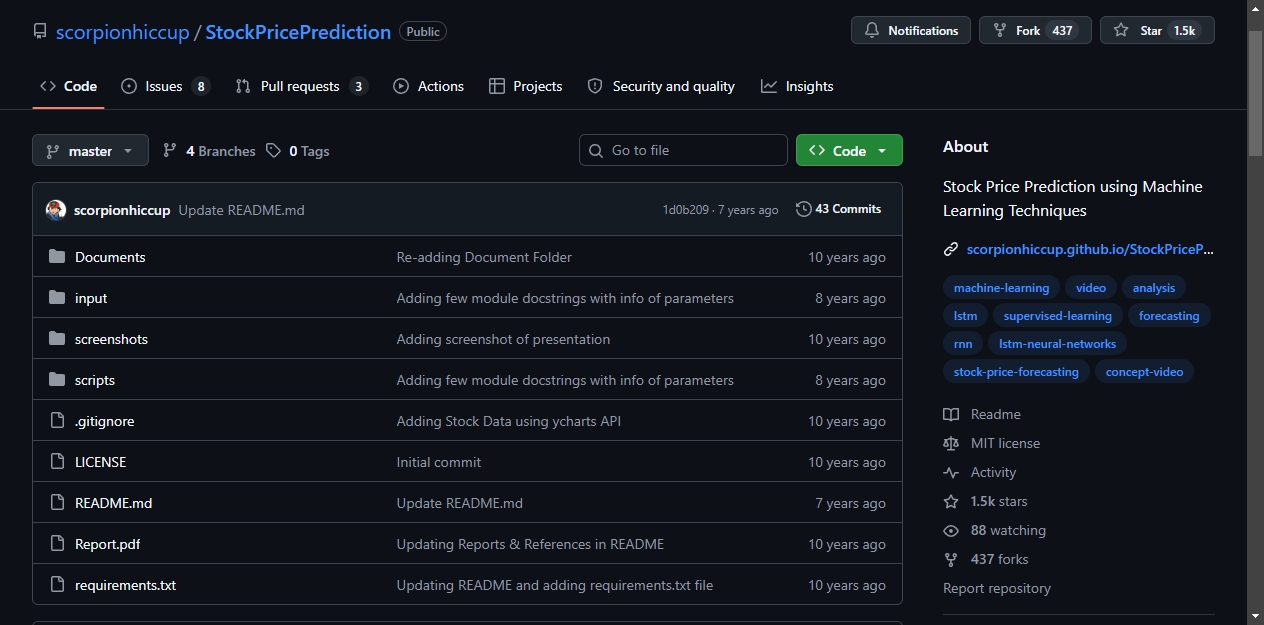Viewport: 1264px width, 625px height.
Task: Click the Go to file search field
Action: click(683, 150)
